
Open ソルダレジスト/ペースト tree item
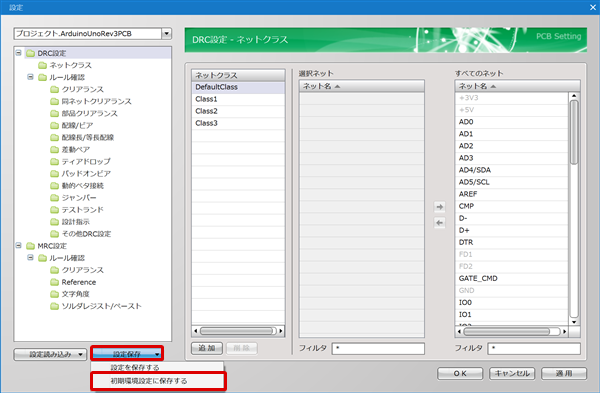click(x=101, y=306)
